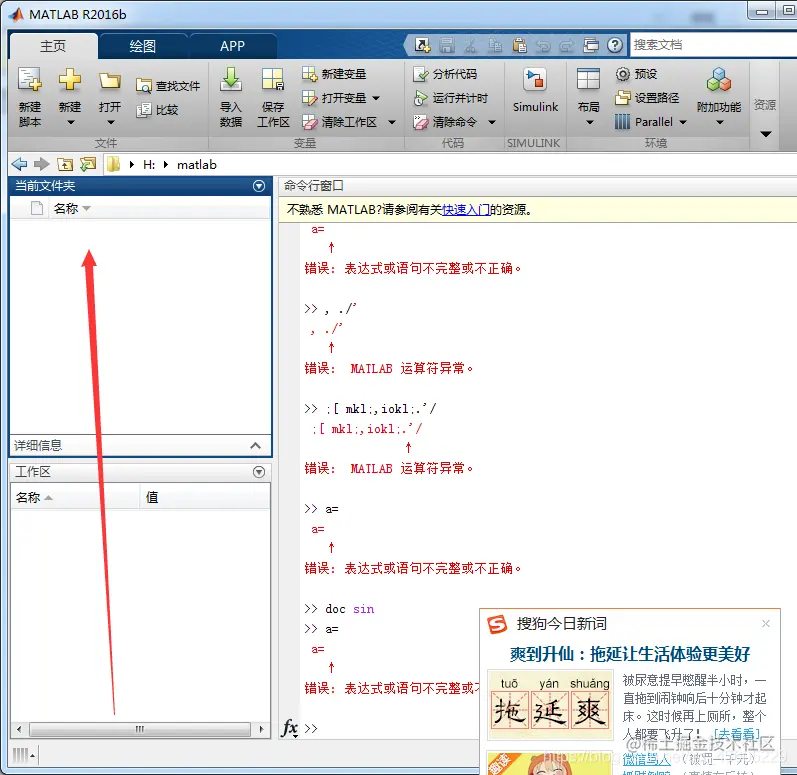This screenshot has height=775, width=797.
Task: Sort by 名称 column in current folder
Action: pyautogui.click(x=159, y=208)
